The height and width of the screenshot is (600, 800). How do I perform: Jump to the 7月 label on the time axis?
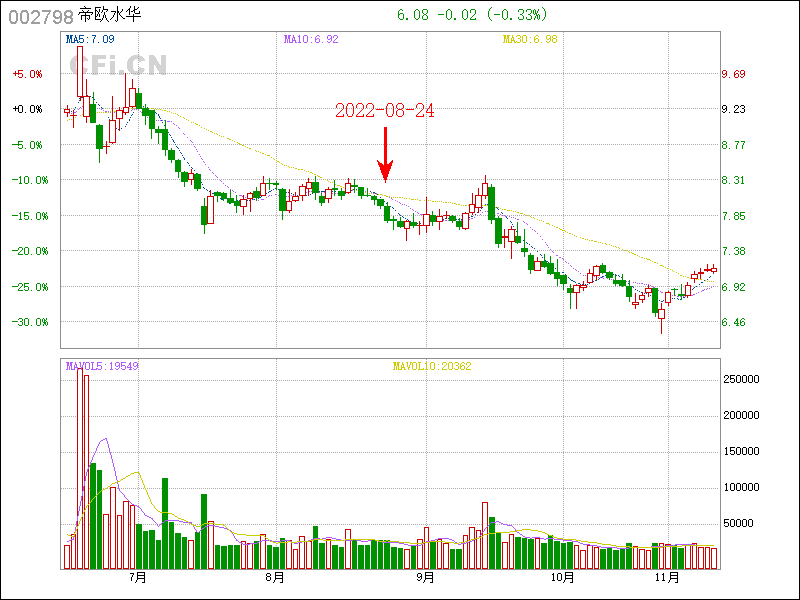138,578
